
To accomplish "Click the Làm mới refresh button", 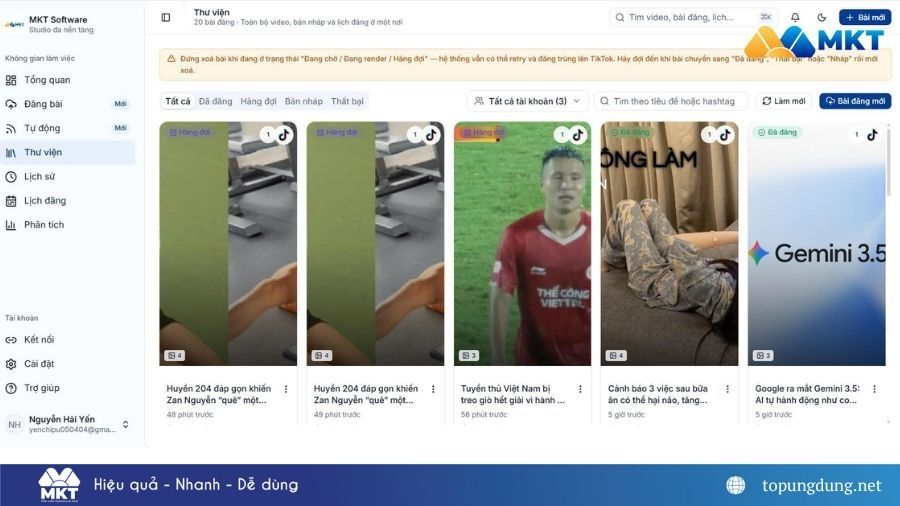I will point(783,101).
